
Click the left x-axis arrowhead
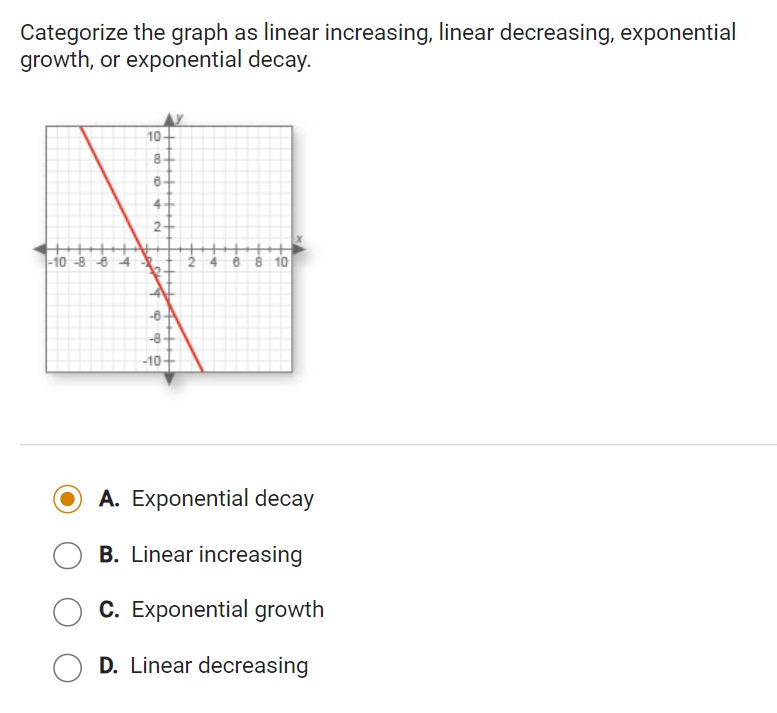[x=39, y=249]
